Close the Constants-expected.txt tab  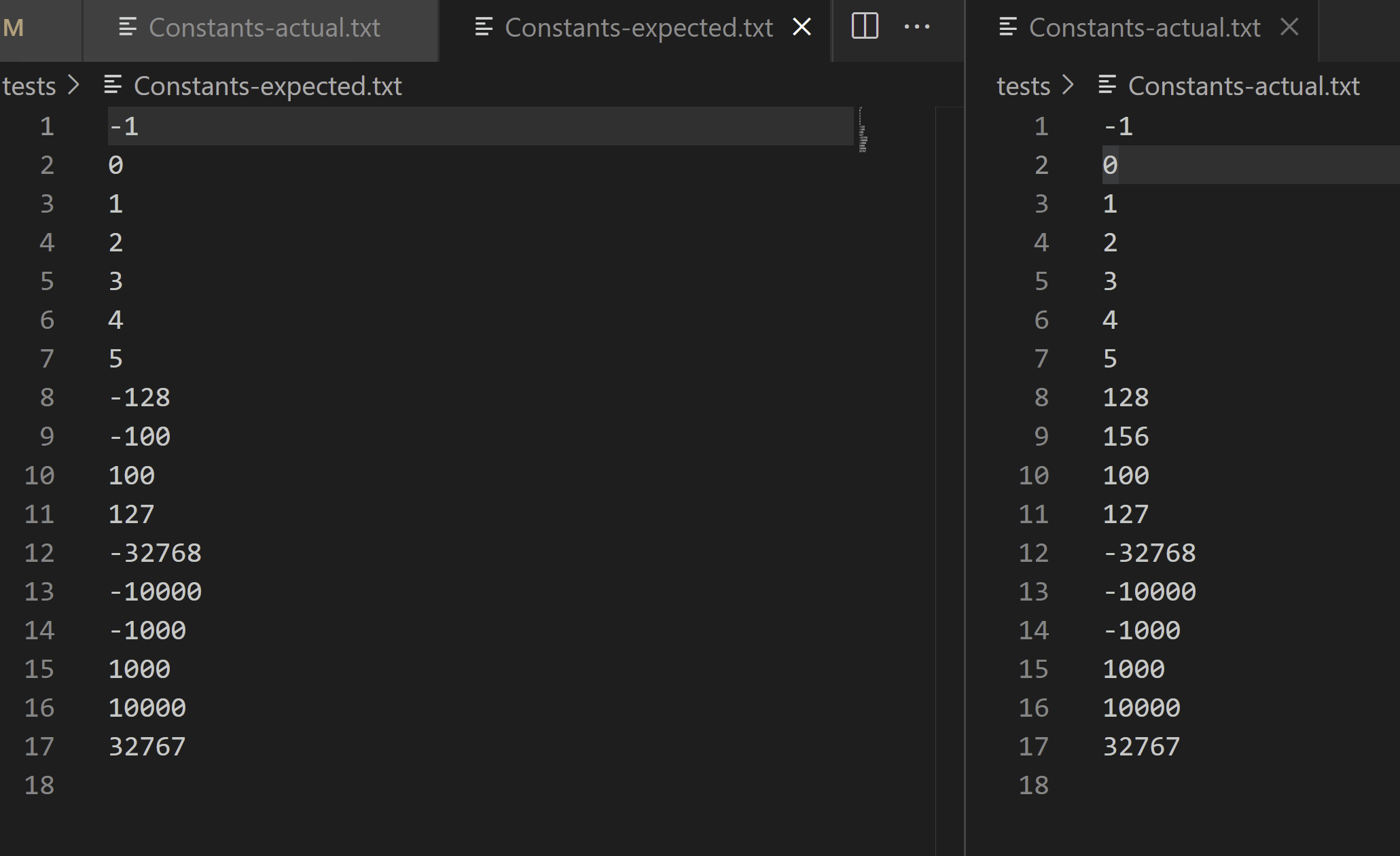[802, 27]
